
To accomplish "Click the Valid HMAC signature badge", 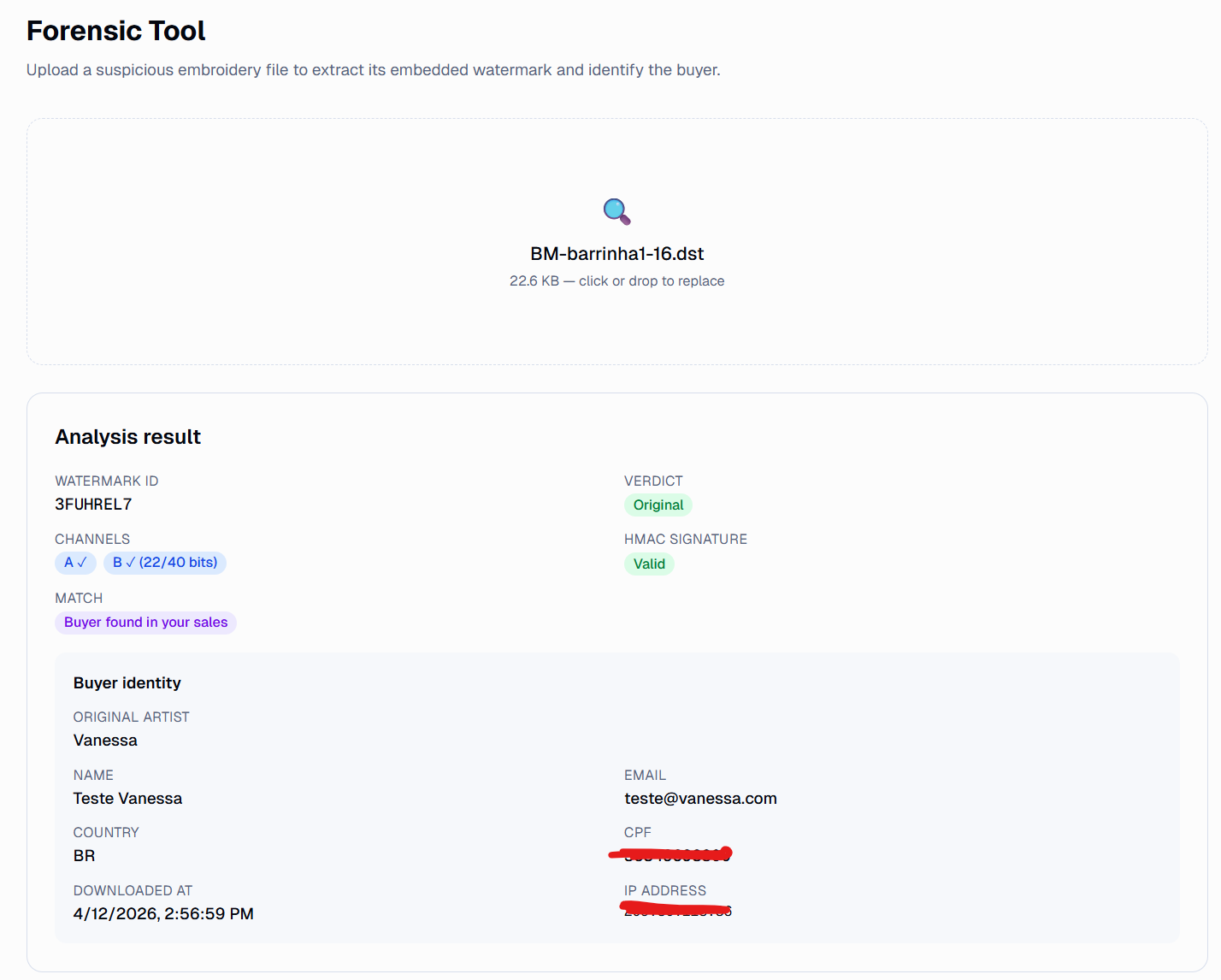I will (x=649, y=564).
